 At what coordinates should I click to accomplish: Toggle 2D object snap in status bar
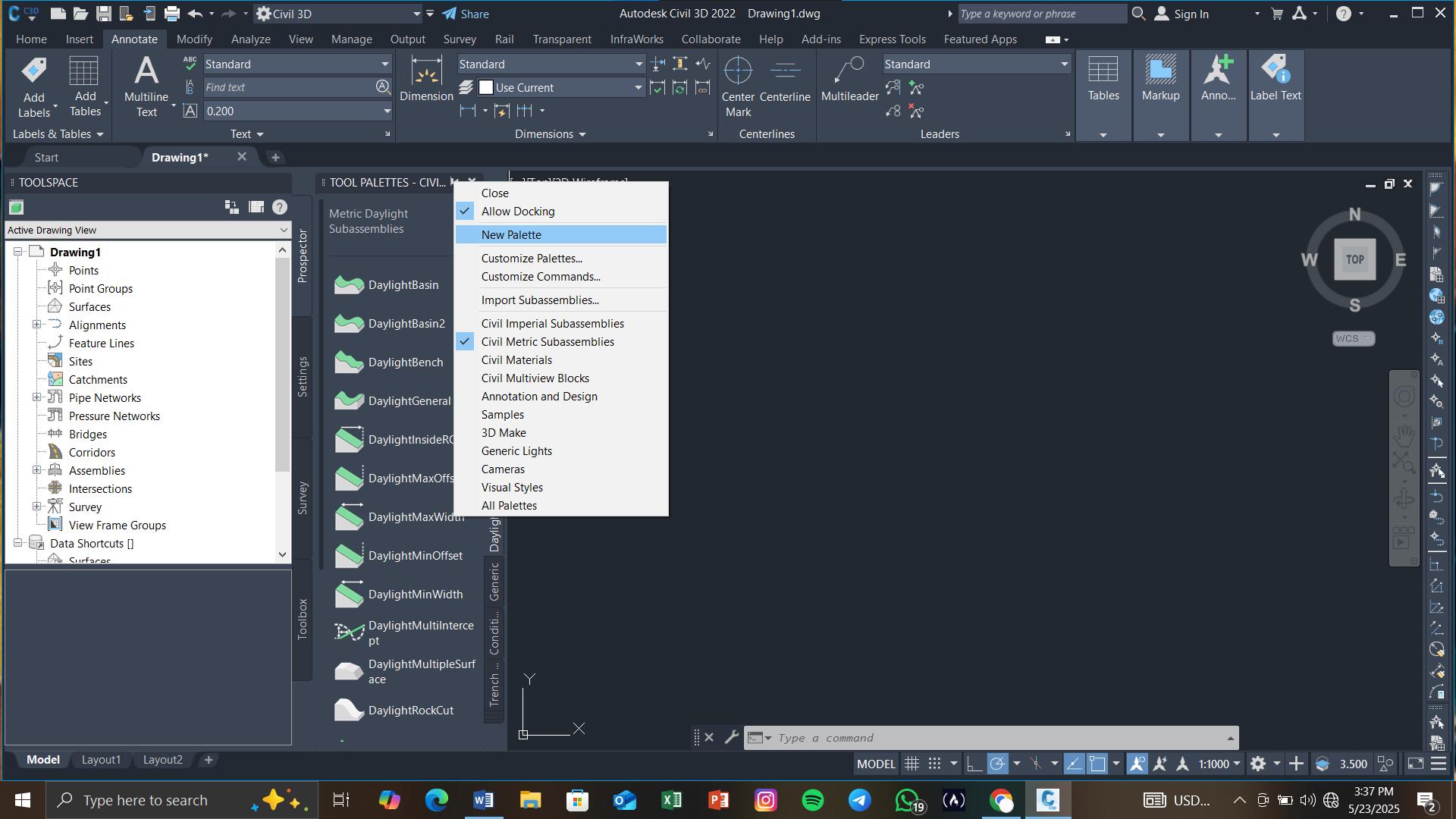pos(1097,764)
